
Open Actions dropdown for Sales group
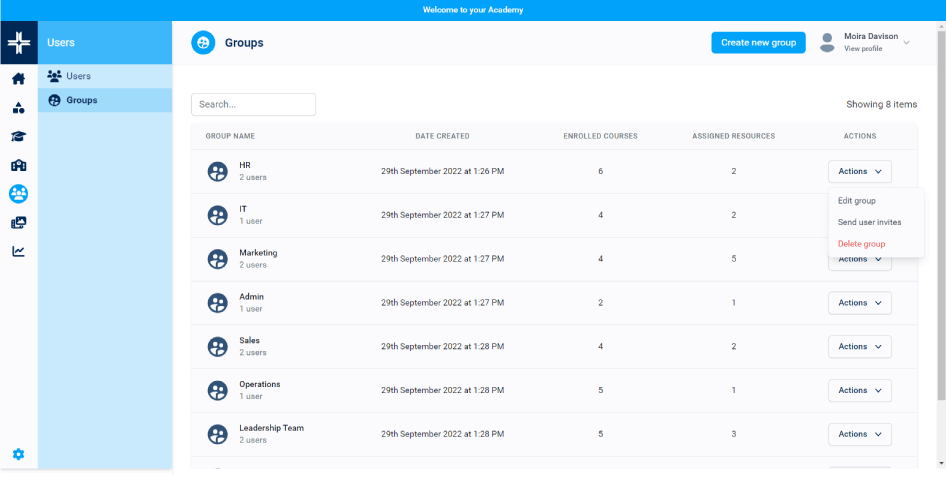[859, 347]
